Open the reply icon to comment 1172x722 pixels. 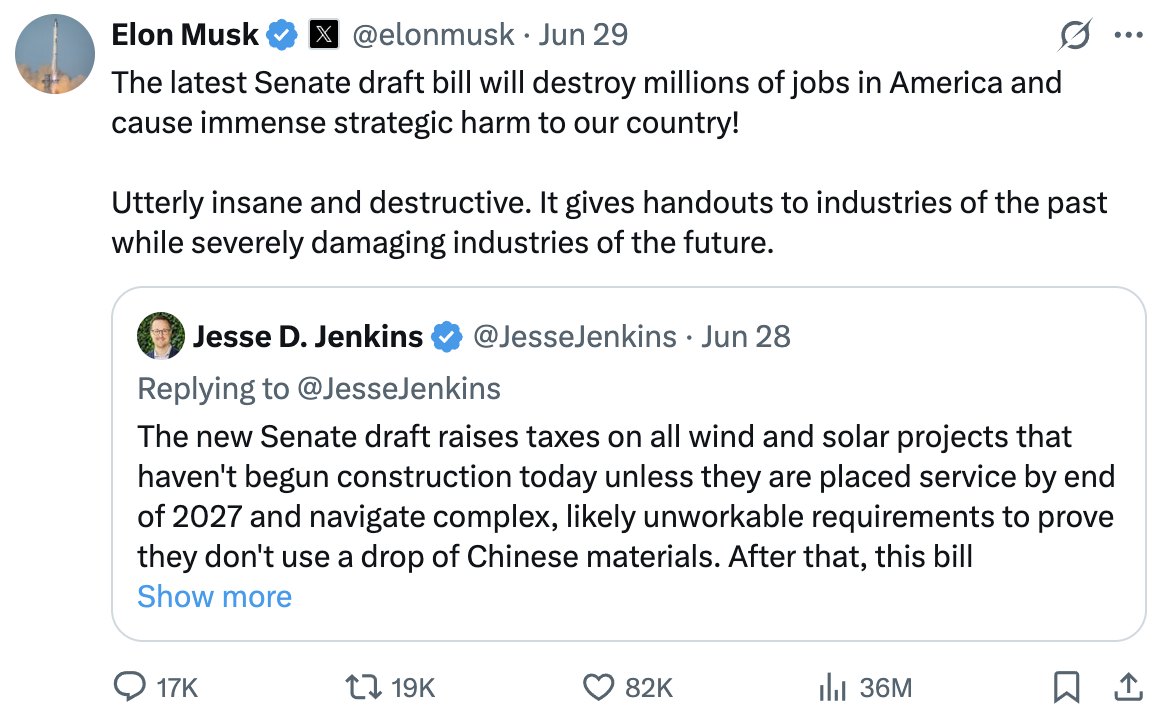(131, 687)
